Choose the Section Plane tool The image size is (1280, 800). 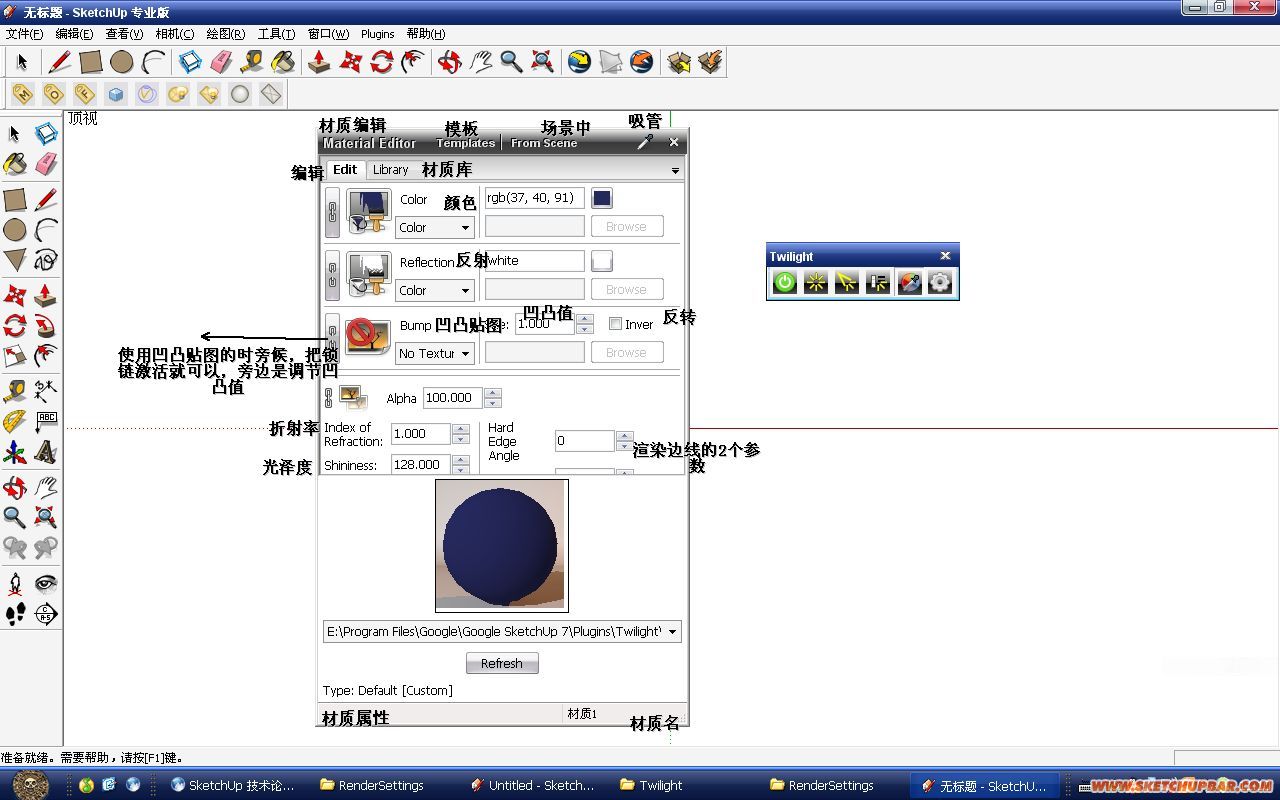[46, 614]
